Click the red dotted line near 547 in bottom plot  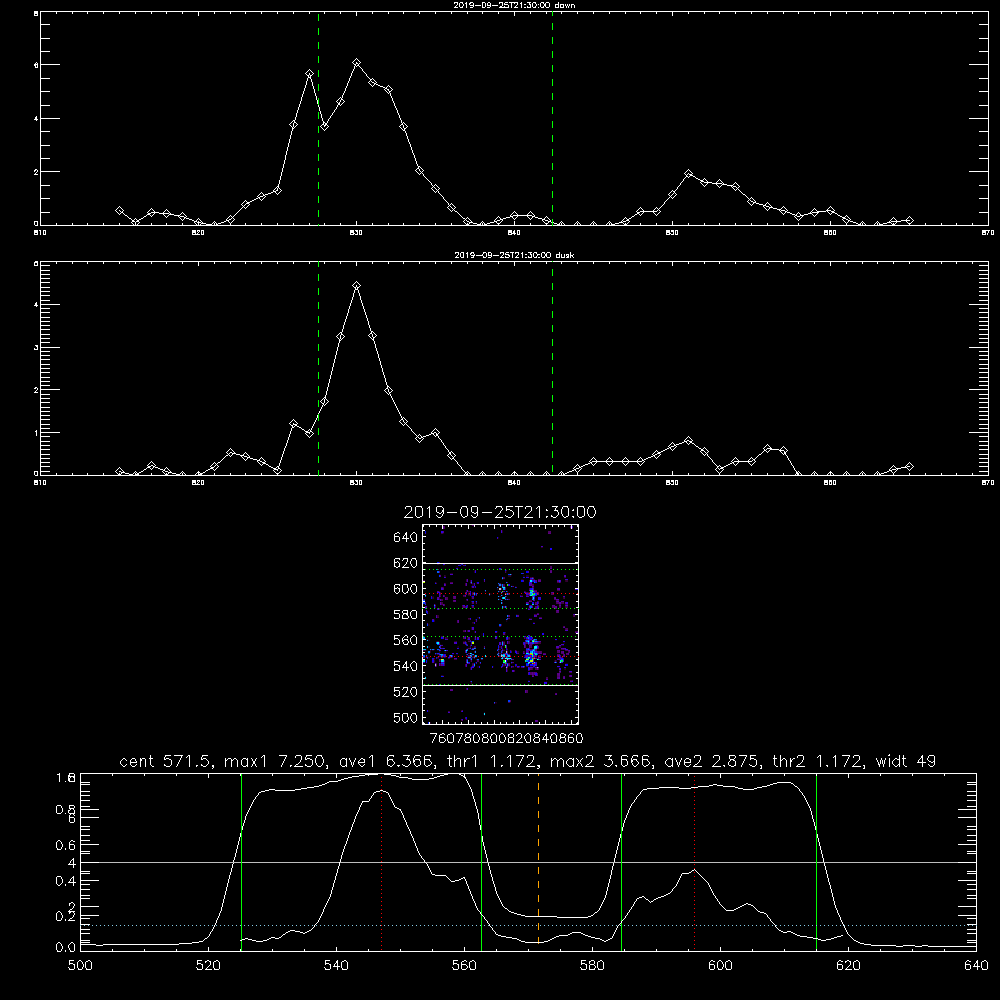[381, 861]
